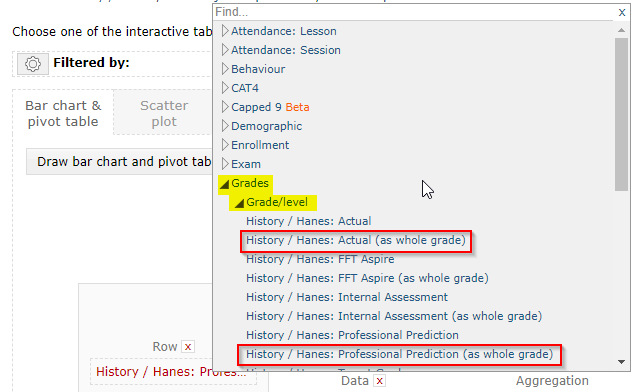Select History / Hanes: Internal Assessment

346,297
